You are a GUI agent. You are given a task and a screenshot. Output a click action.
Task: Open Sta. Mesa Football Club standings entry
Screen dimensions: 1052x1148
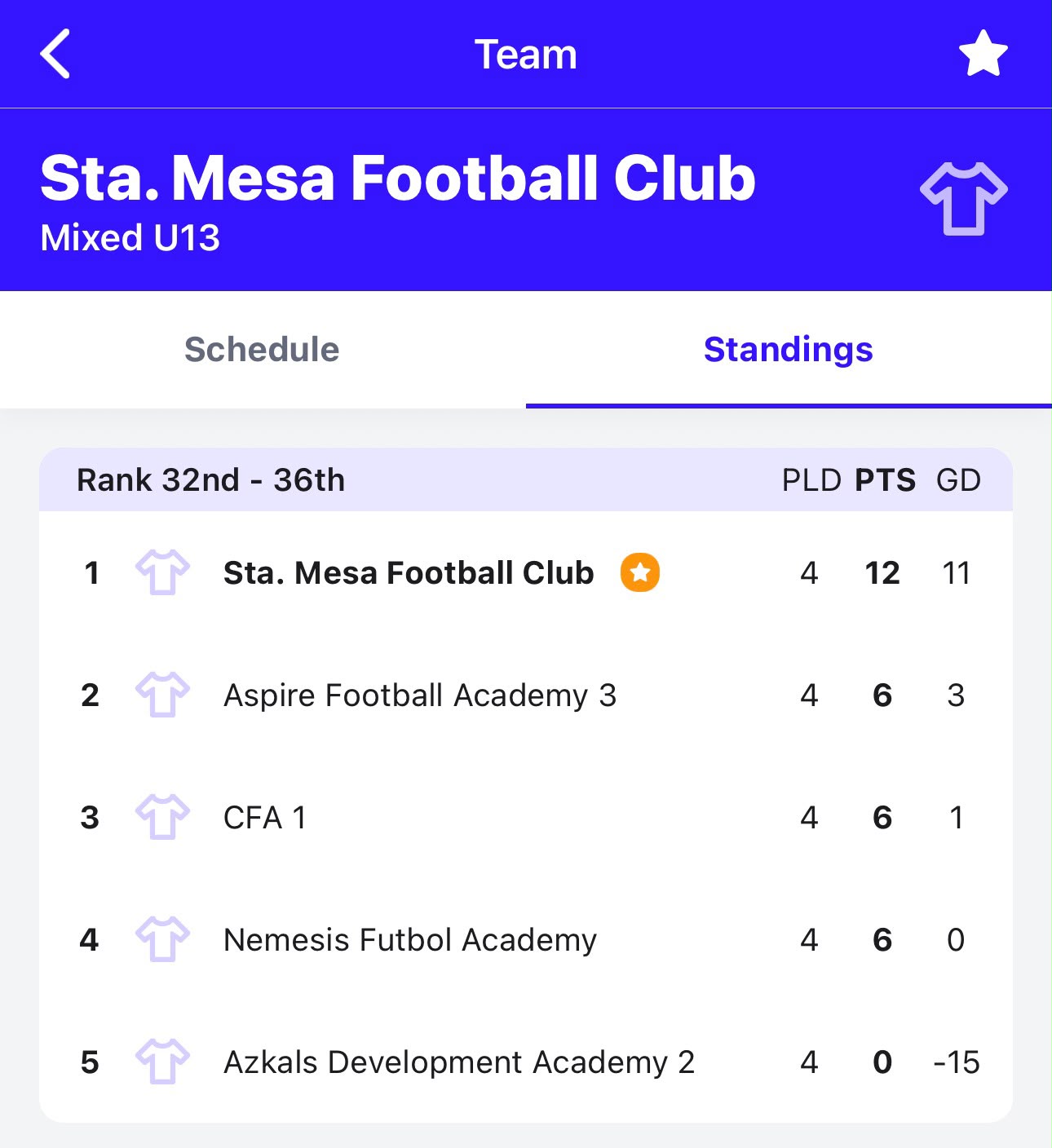click(x=526, y=572)
